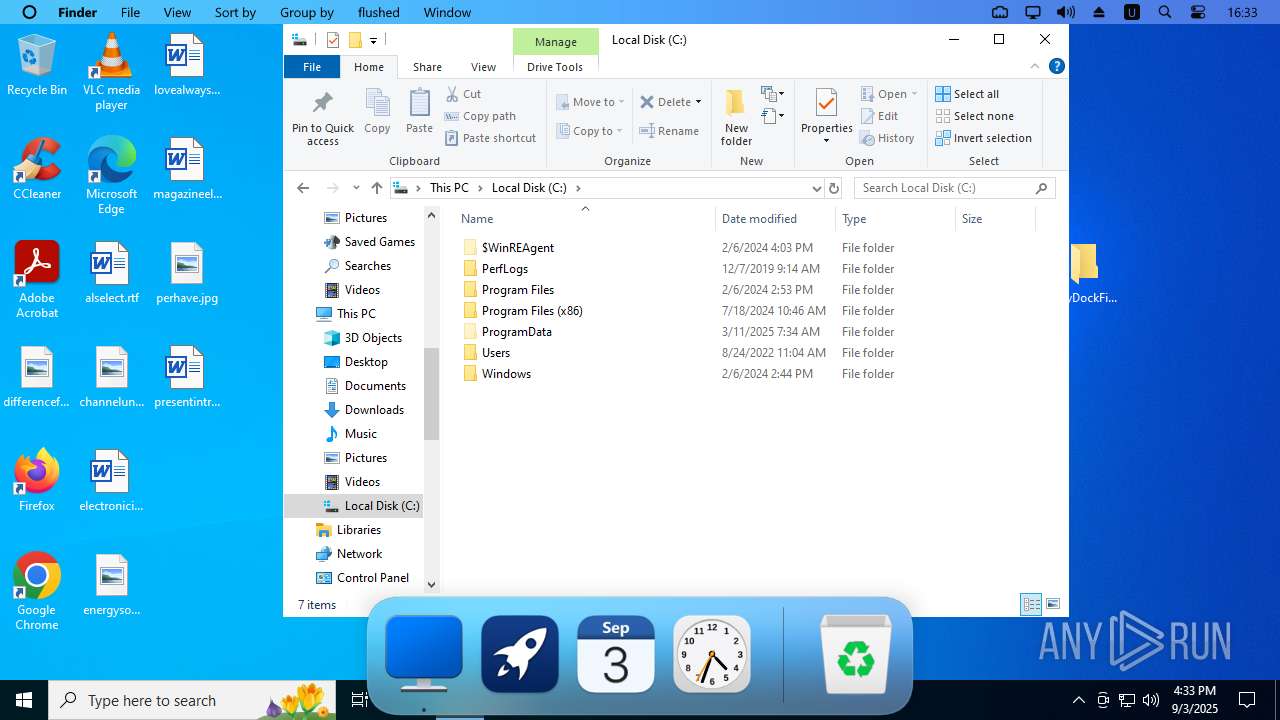Screen dimensions: 1280x720
Task: Select the $WinREAgent folder
Action: 517,248
